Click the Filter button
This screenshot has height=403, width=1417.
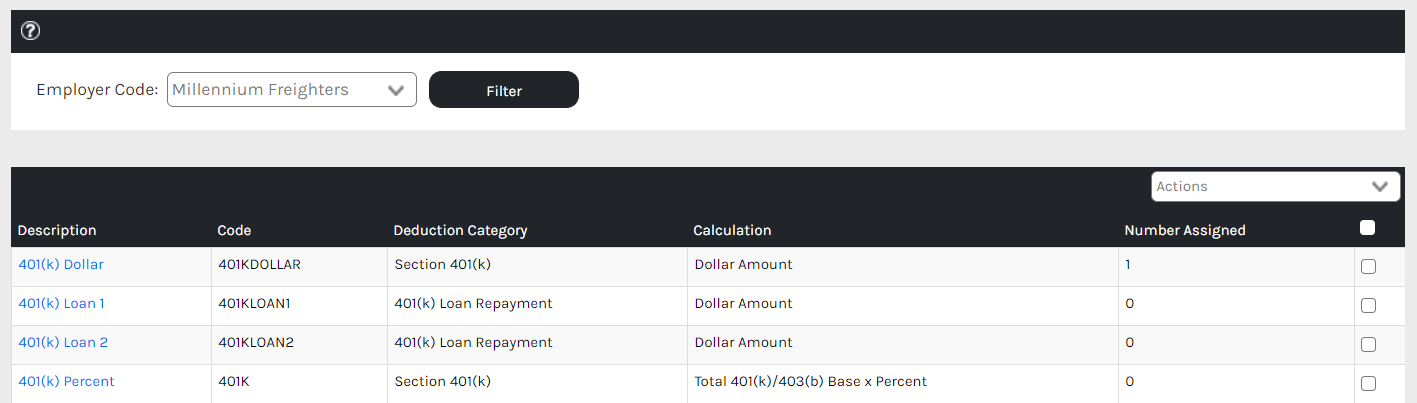point(504,90)
